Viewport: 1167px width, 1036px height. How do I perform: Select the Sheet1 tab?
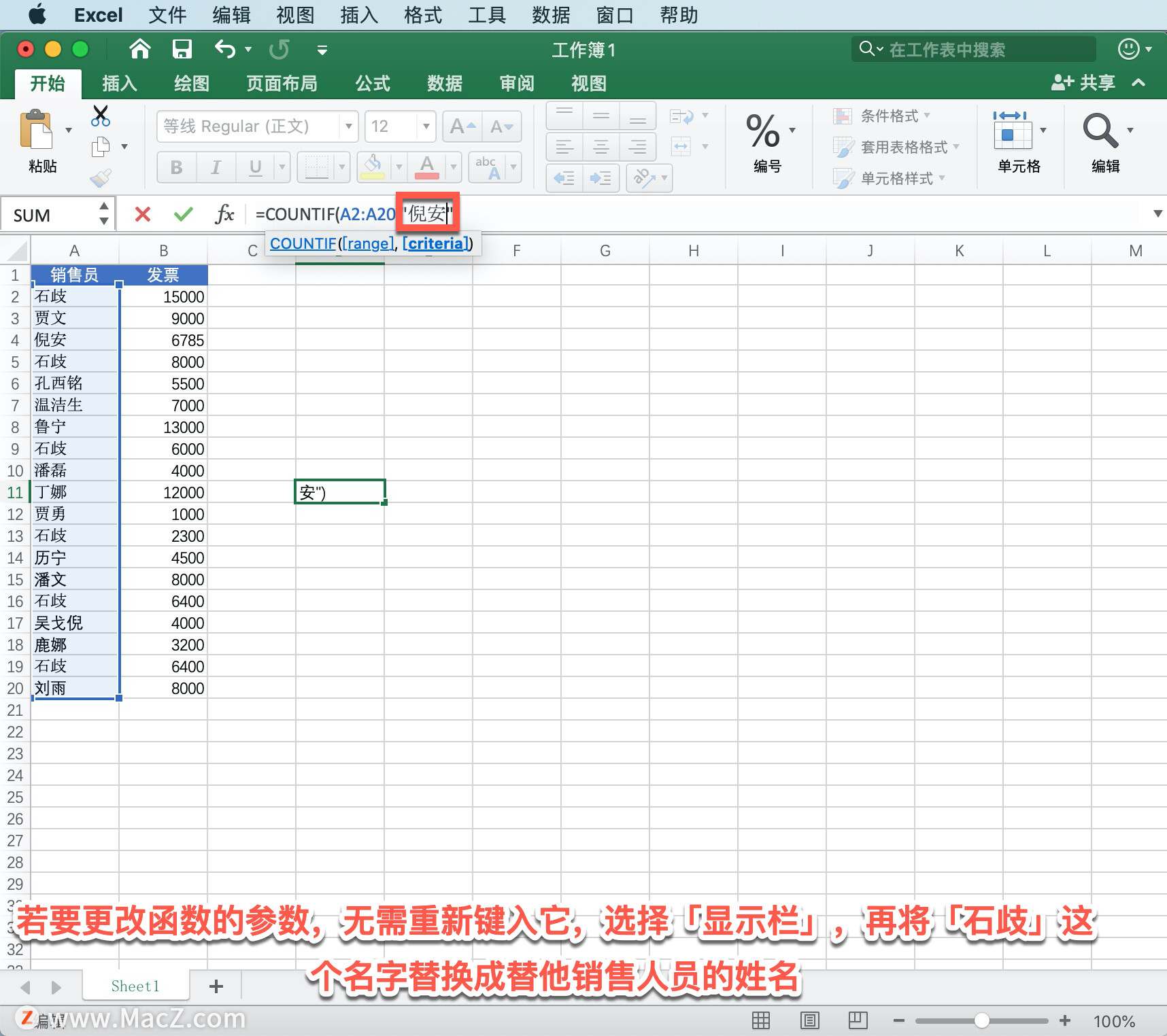click(x=135, y=986)
